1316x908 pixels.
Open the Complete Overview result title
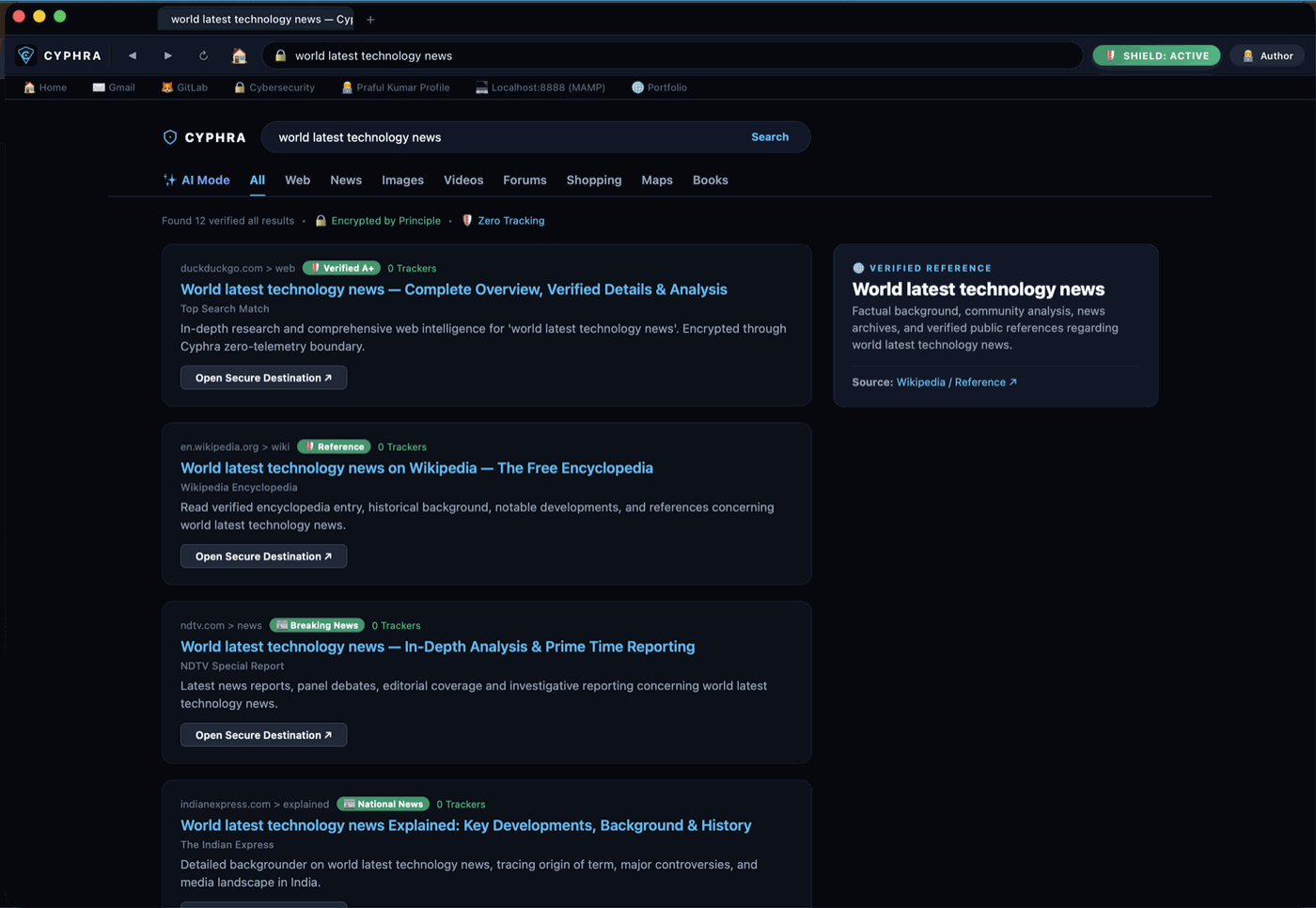pos(454,290)
